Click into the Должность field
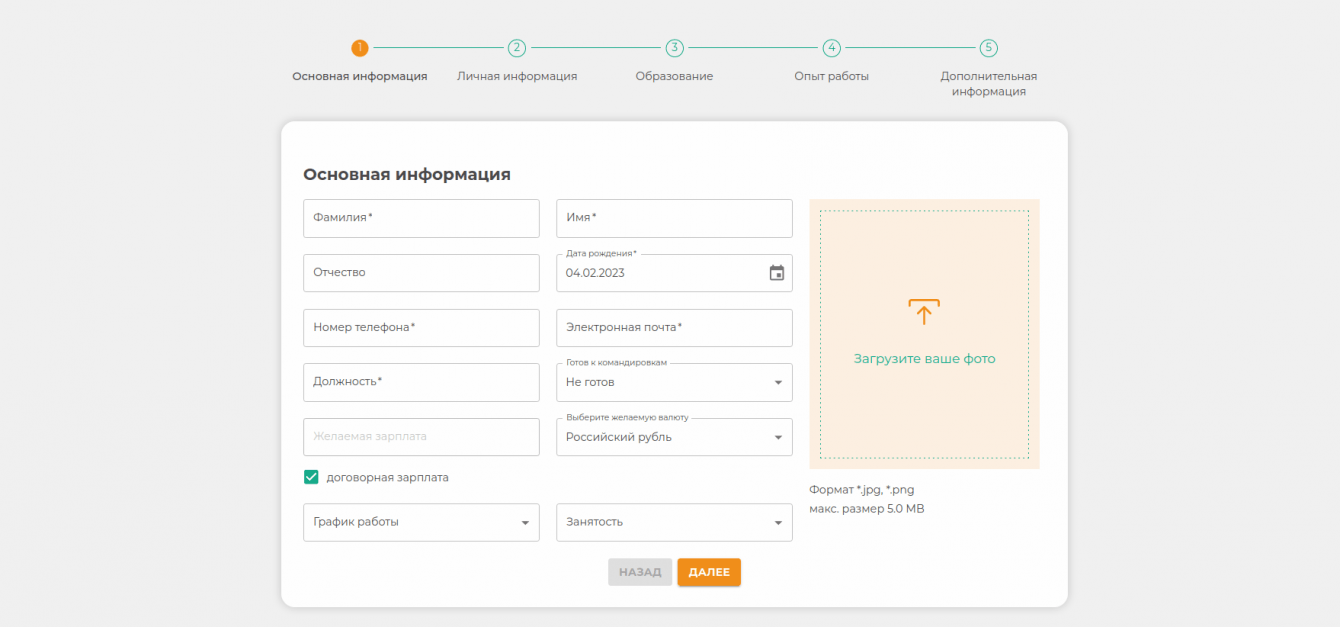 click(421, 382)
